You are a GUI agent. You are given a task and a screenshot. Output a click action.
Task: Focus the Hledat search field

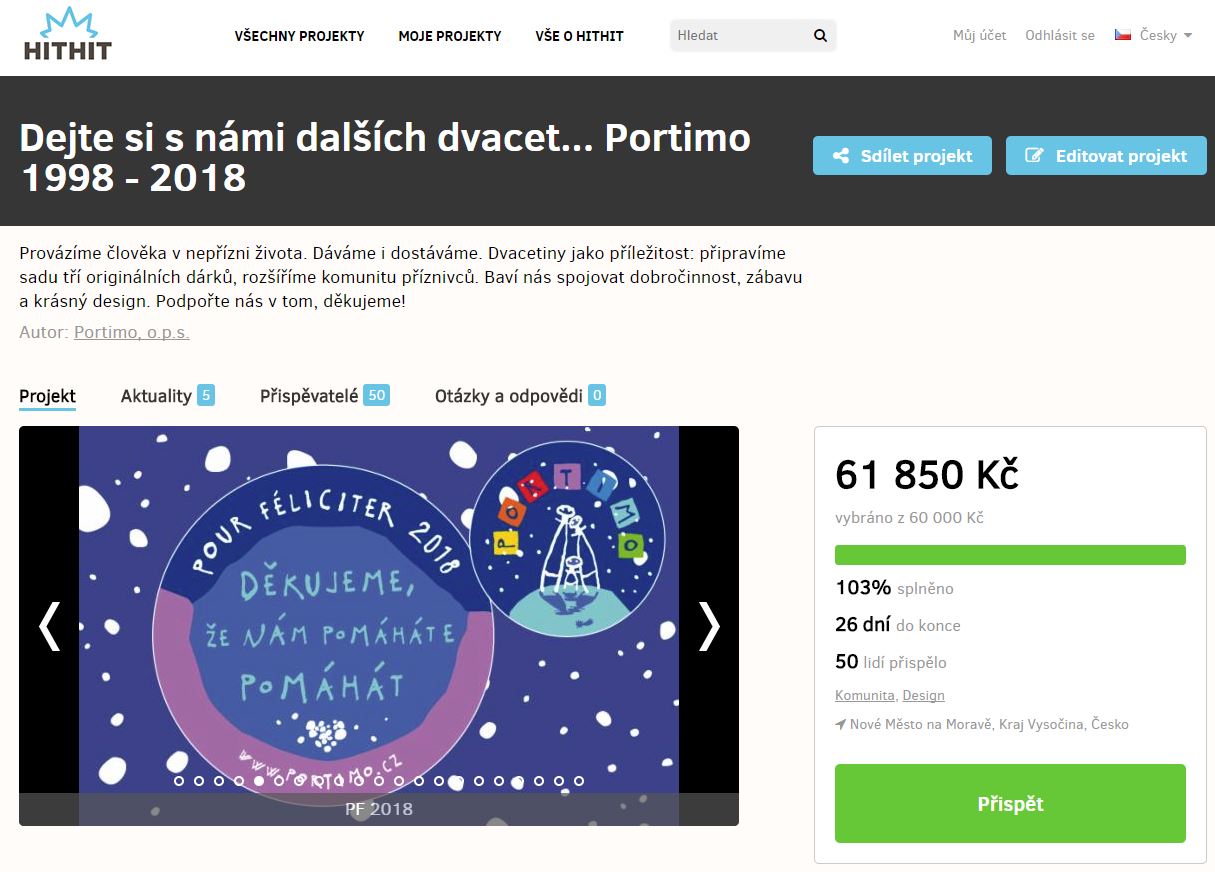(739, 36)
